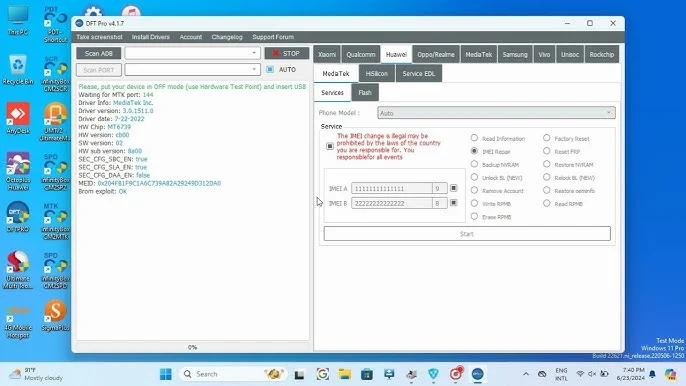686x386 pixels.
Task: Switch to the Qualcomm tab
Action: point(361,54)
